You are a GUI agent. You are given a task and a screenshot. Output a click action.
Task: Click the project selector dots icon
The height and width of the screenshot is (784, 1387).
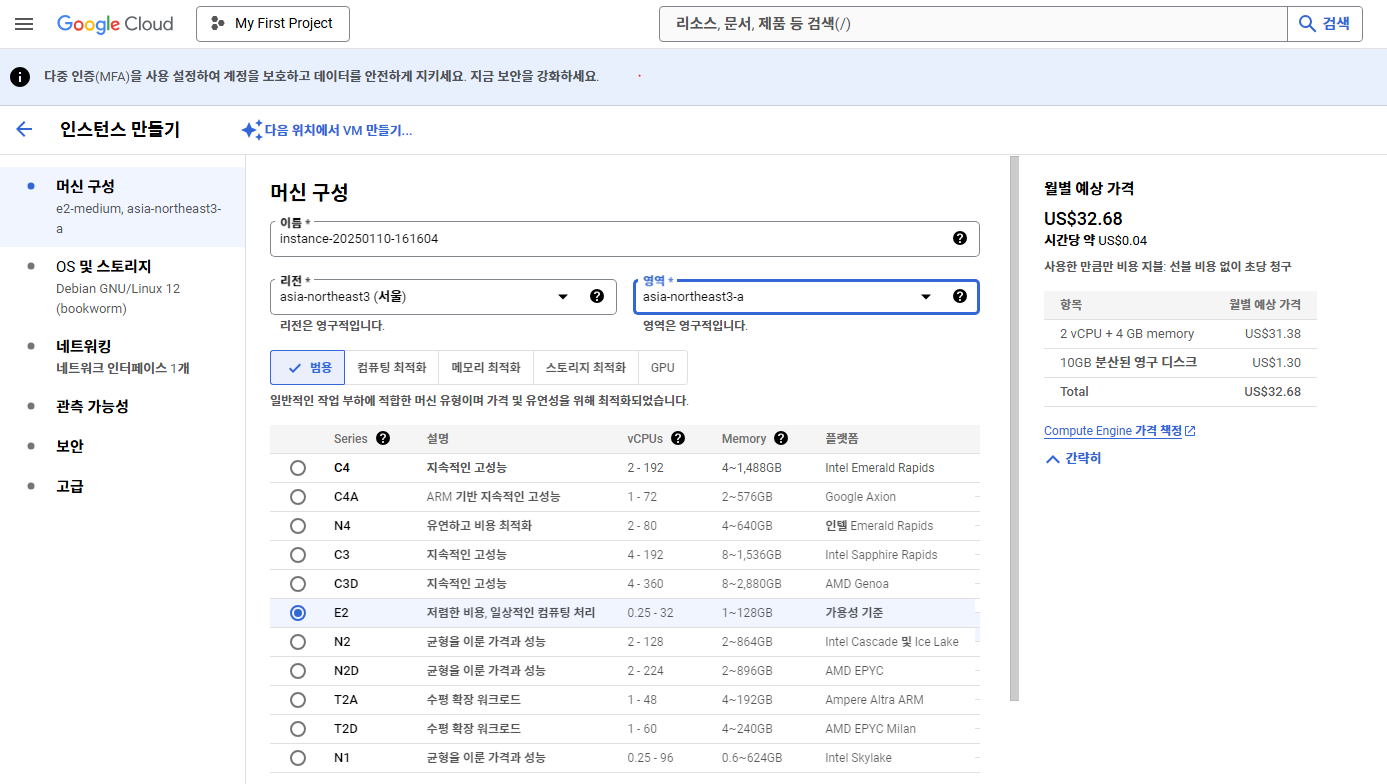coord(217,24)
